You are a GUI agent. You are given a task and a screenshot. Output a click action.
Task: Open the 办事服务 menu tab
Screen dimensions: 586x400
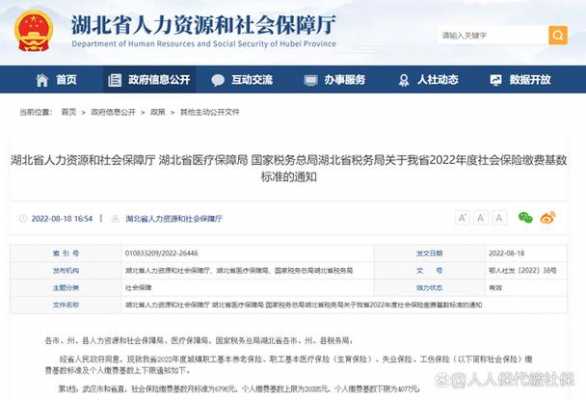[x=334, y=80]
